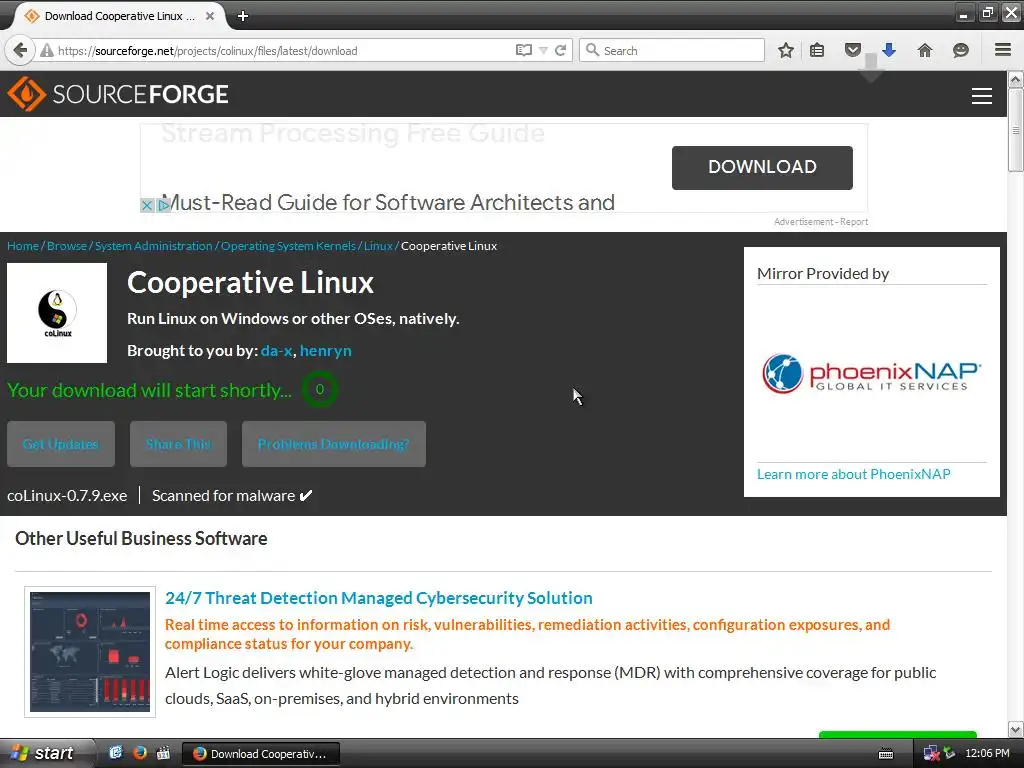Click the vertical scrollbar thumb
The height and width of the screenshot is (768, 1024).
coord(1015,130)
